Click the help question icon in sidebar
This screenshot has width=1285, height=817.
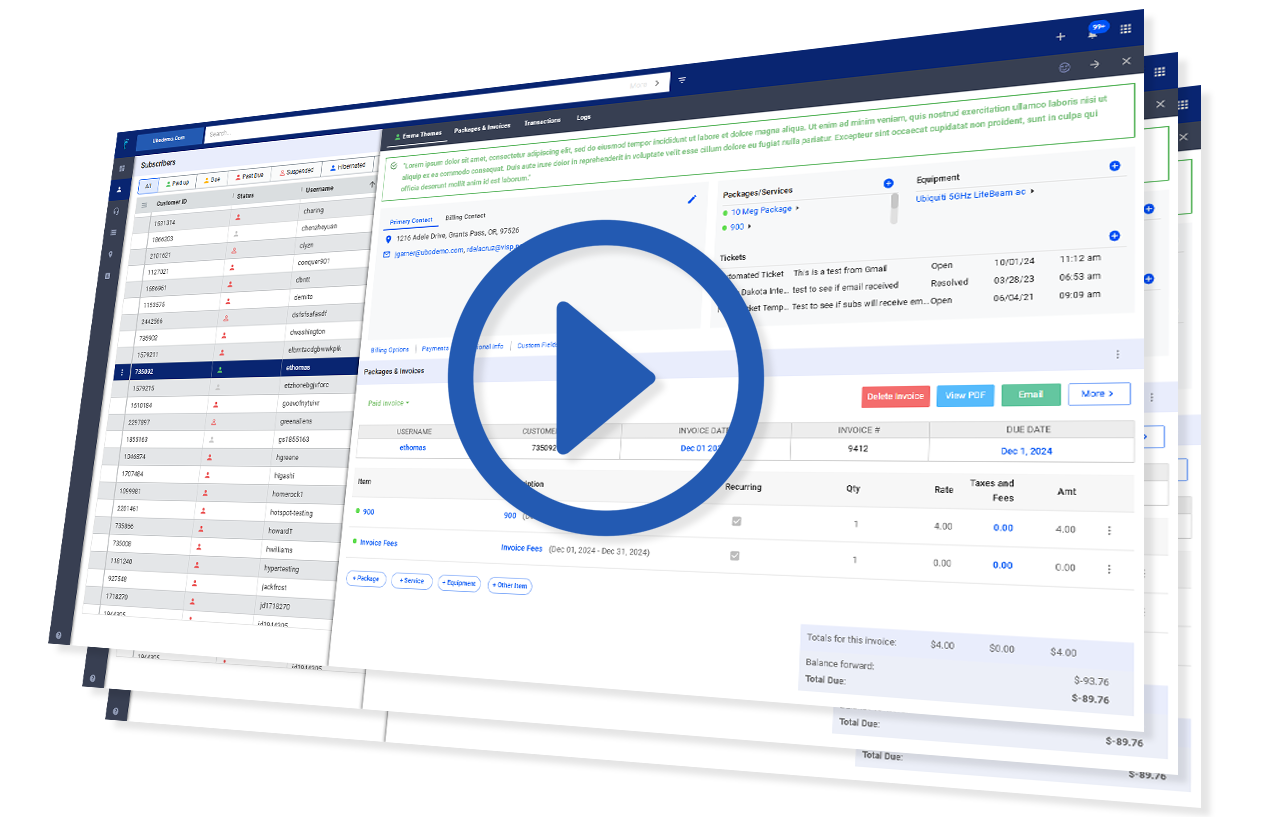tap(60, 635)
